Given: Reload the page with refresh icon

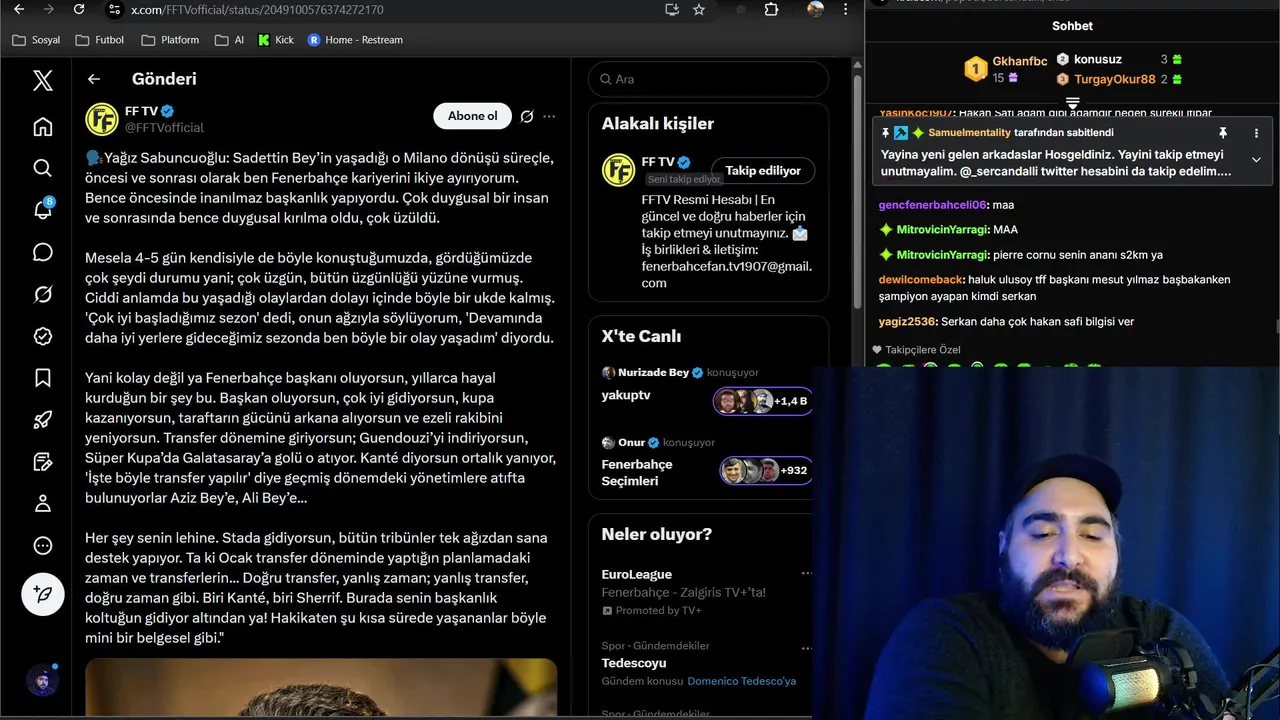Looking at the screenshot, I should 79,9.
